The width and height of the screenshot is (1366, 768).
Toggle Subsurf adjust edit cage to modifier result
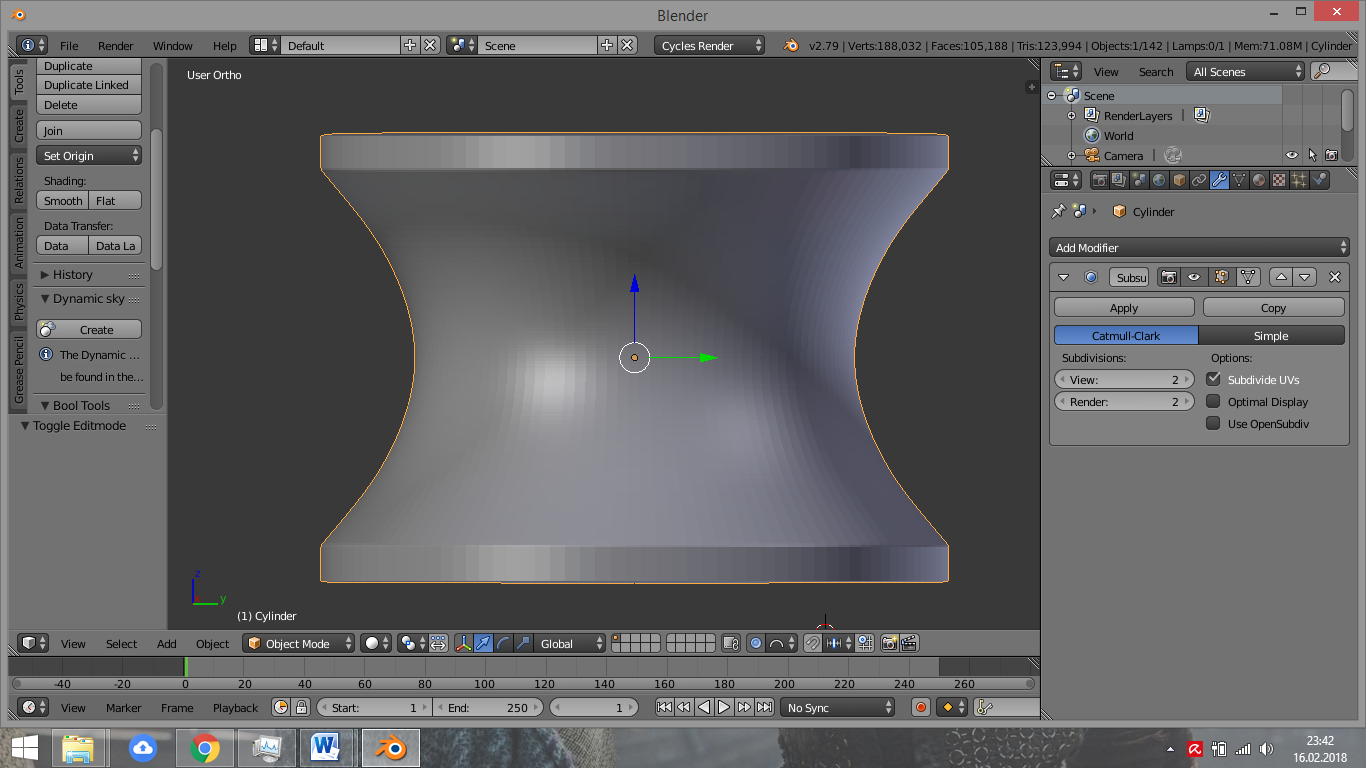[x=1247, y=277]
